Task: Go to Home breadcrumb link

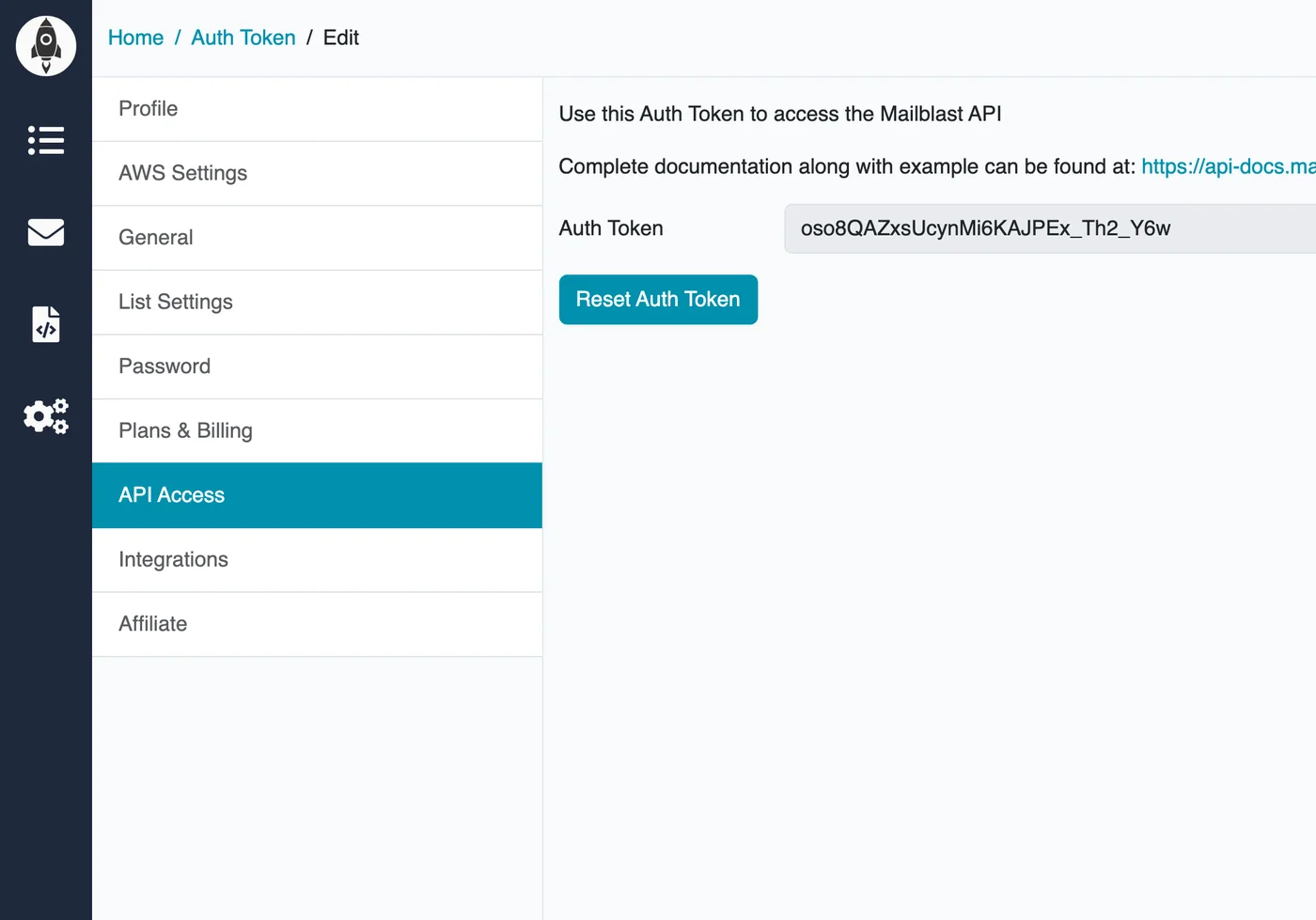Action: (135, 38)
